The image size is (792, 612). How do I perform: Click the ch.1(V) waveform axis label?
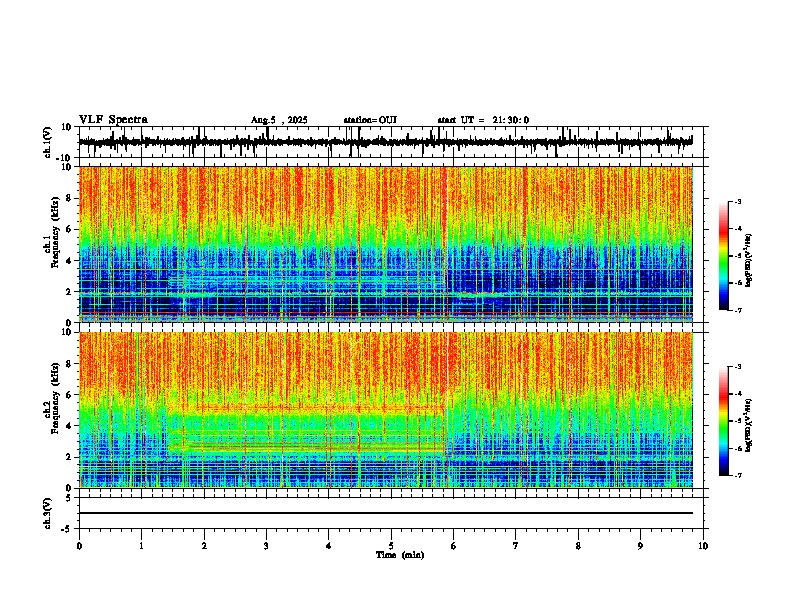click(47, 142)
